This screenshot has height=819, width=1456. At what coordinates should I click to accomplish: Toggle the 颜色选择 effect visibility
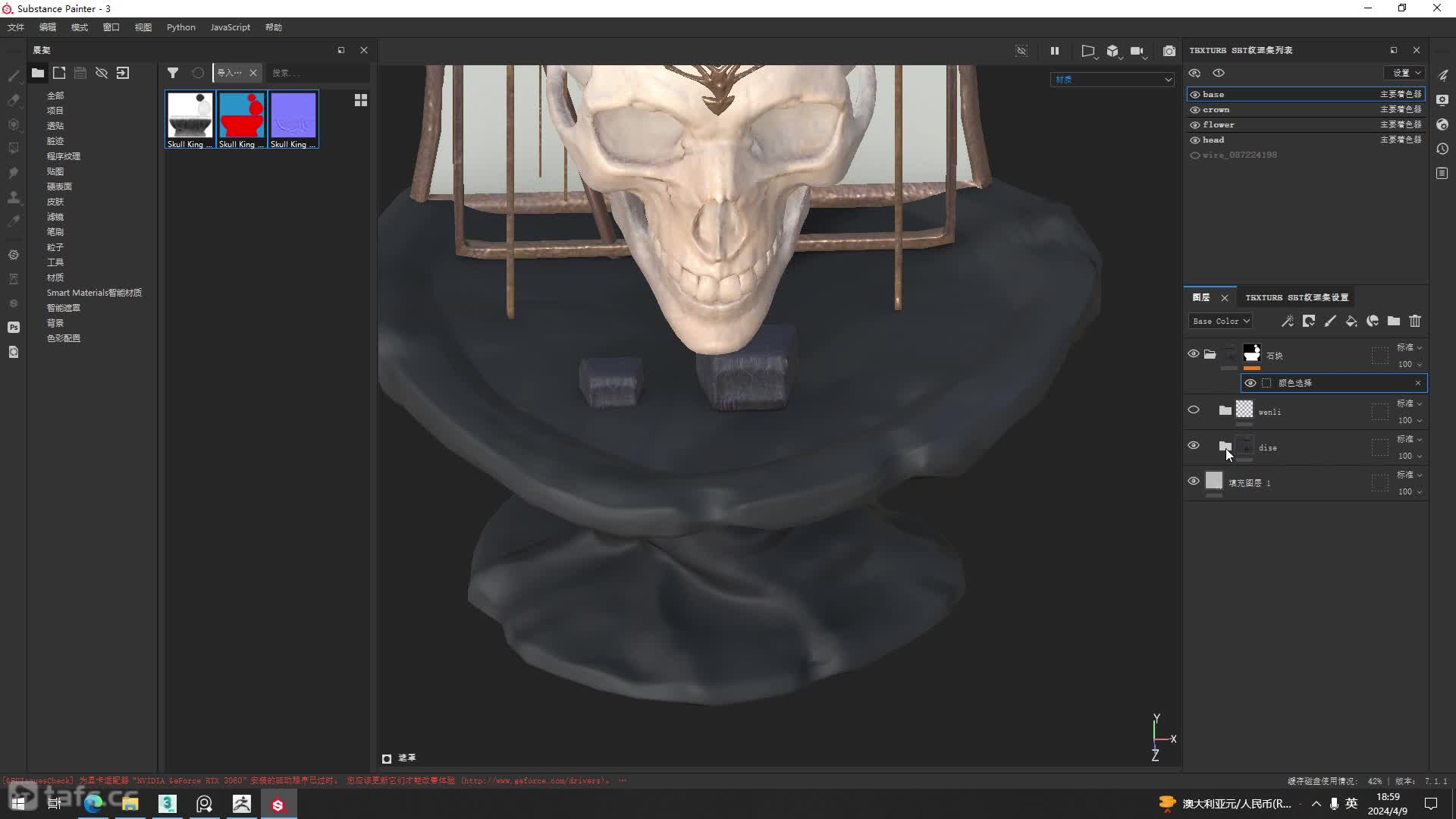pos(1250,383)
